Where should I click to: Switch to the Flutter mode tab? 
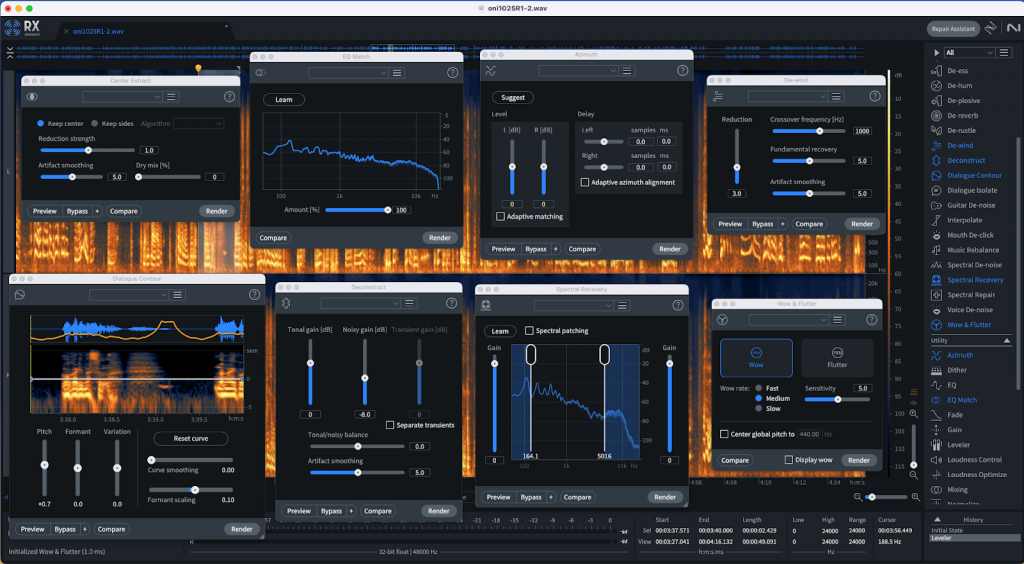pyautogui.click(x=837, y=357)
